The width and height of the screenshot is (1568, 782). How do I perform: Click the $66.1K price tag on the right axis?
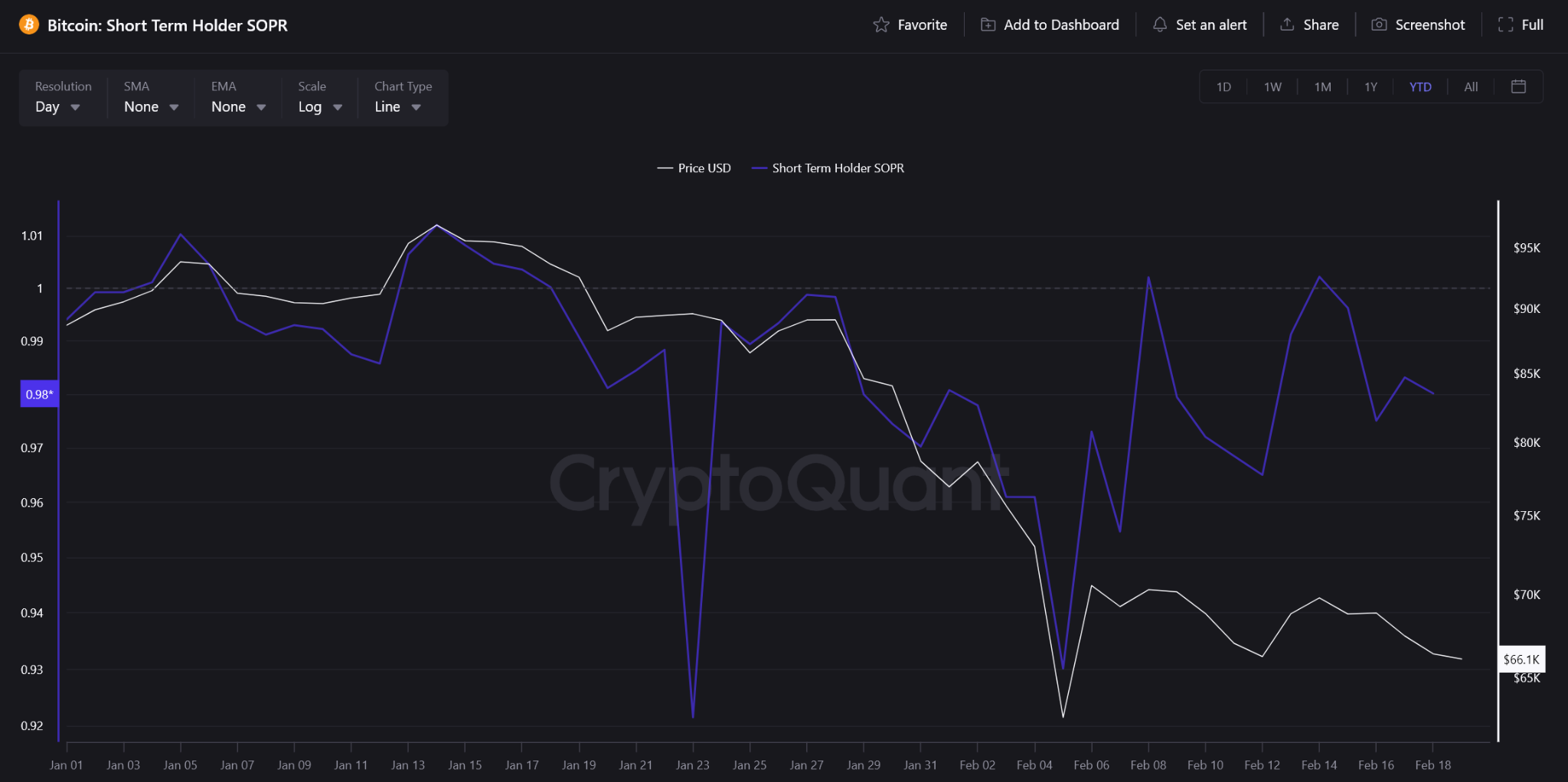(x=1522, y=659)
